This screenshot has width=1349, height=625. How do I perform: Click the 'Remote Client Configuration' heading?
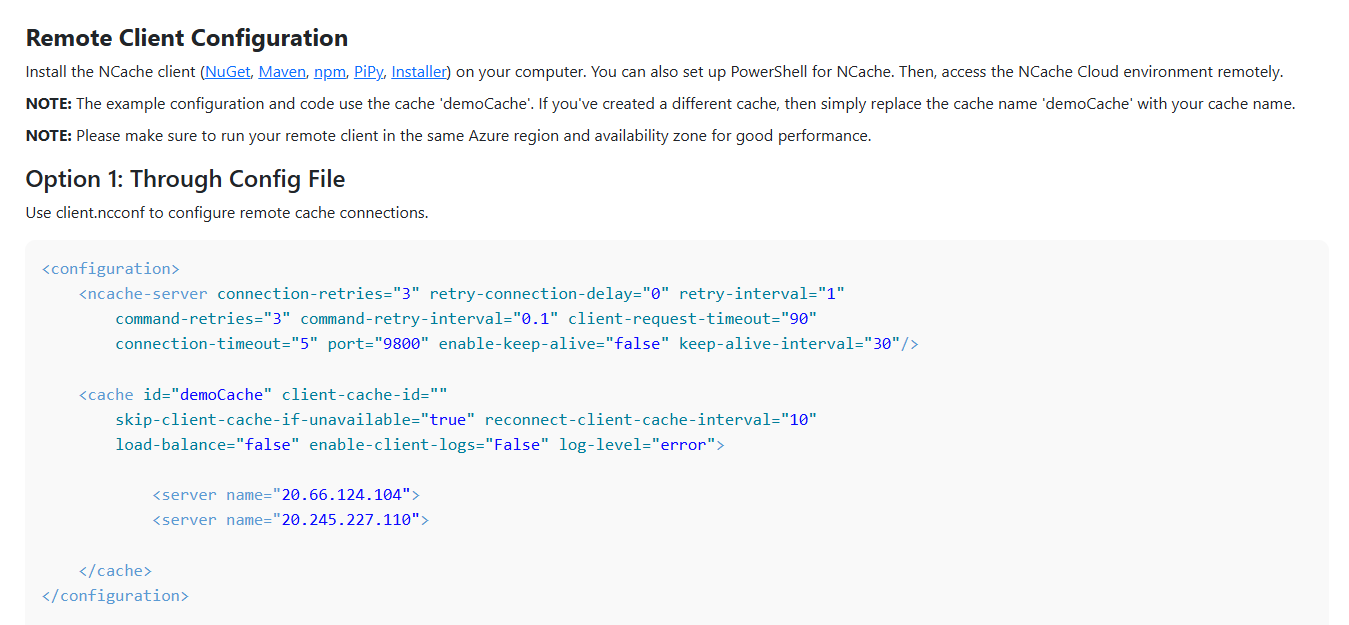pyautogui.click(x=187, y=38)
